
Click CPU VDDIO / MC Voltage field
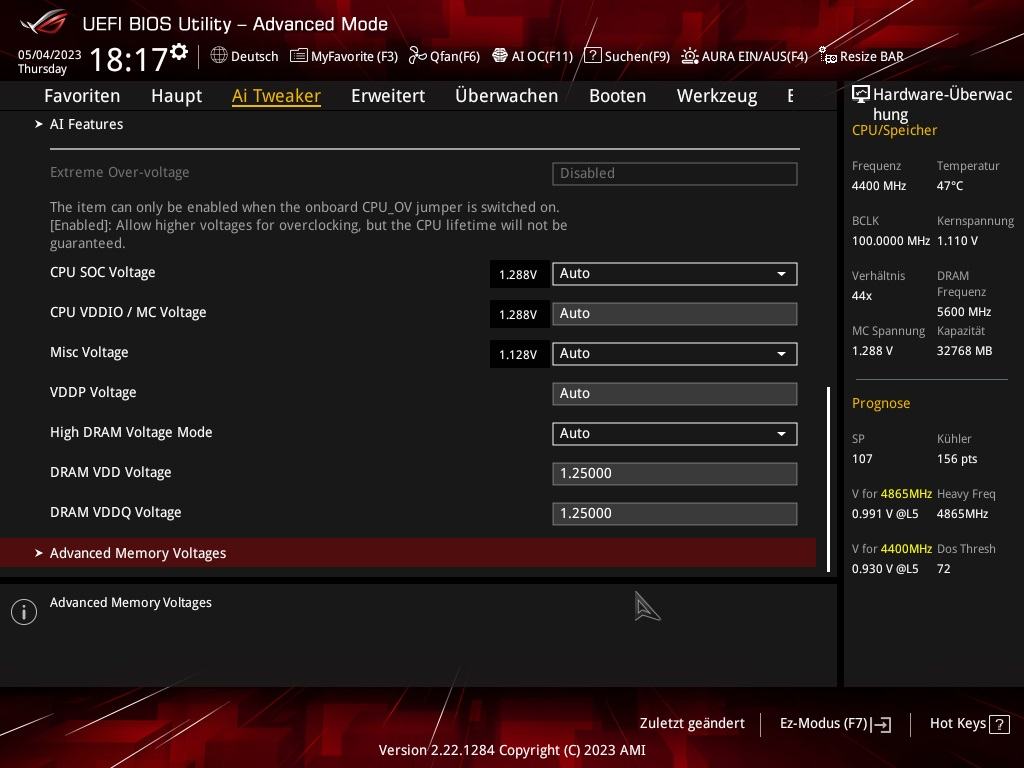click(675, 313)
